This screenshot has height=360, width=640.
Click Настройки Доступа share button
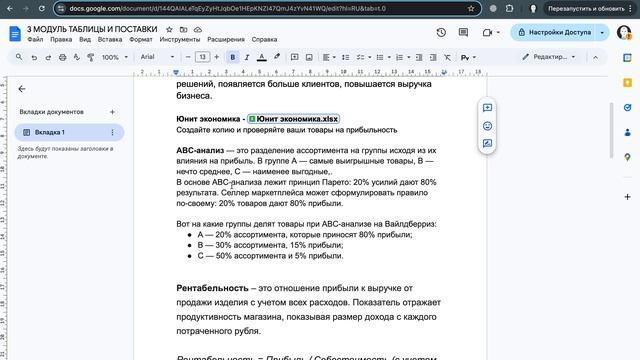pyautogui.click(x=555, y=32)
